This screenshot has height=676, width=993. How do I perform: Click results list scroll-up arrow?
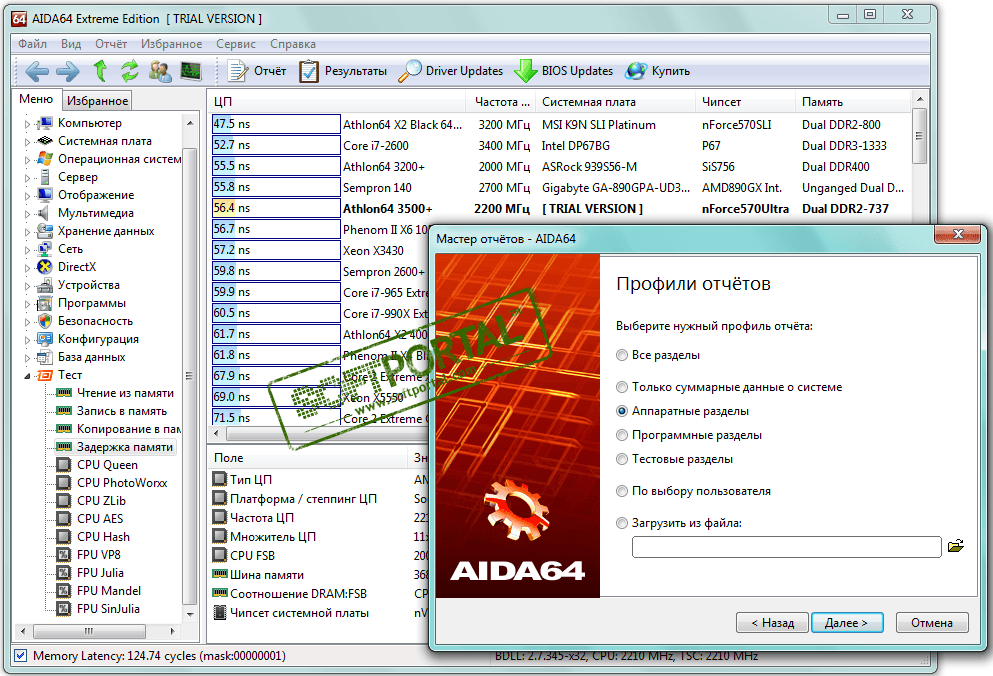pos(920,100)
